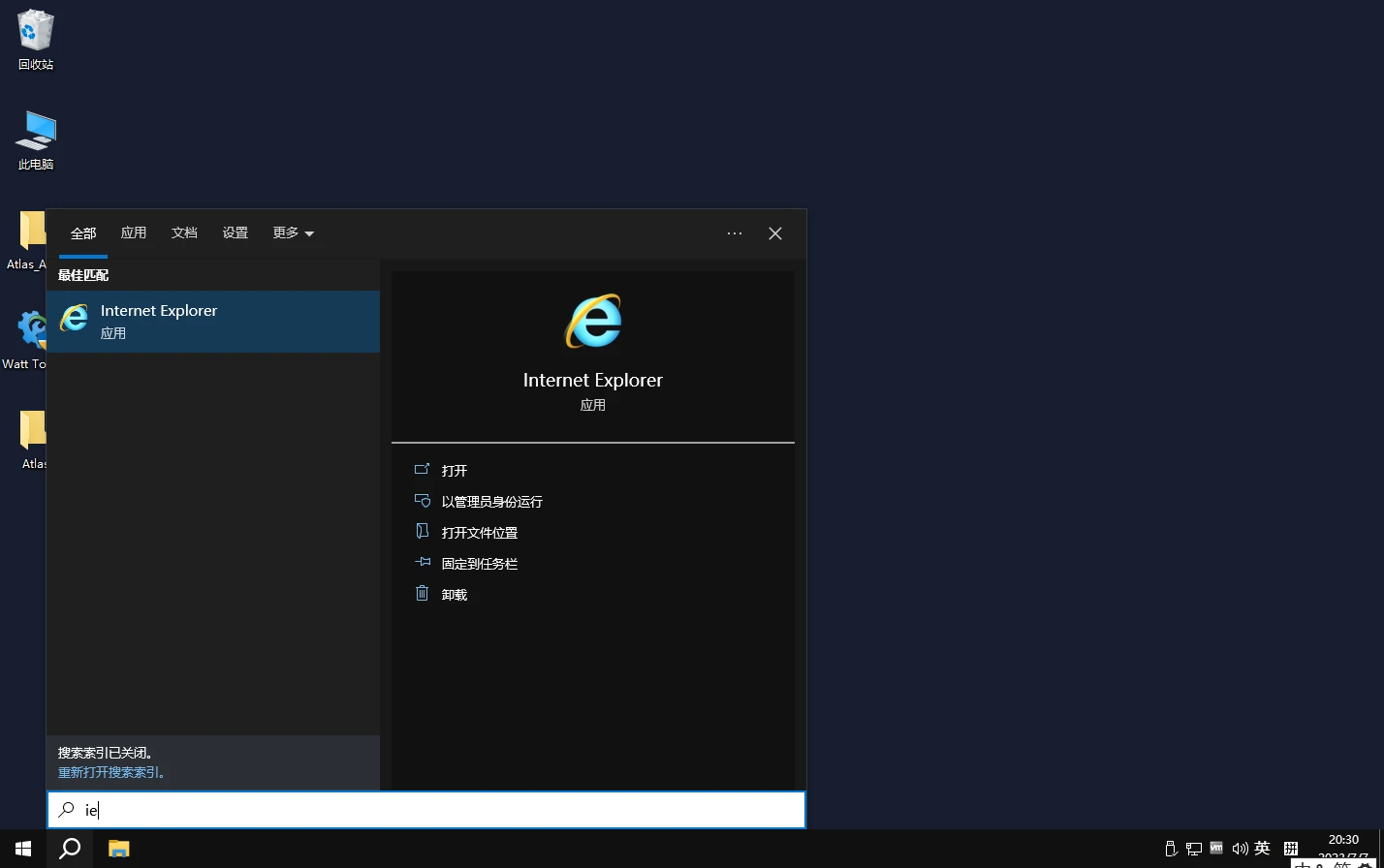
Task: Click inside the search box containing ie
Action: click(426, 810)
